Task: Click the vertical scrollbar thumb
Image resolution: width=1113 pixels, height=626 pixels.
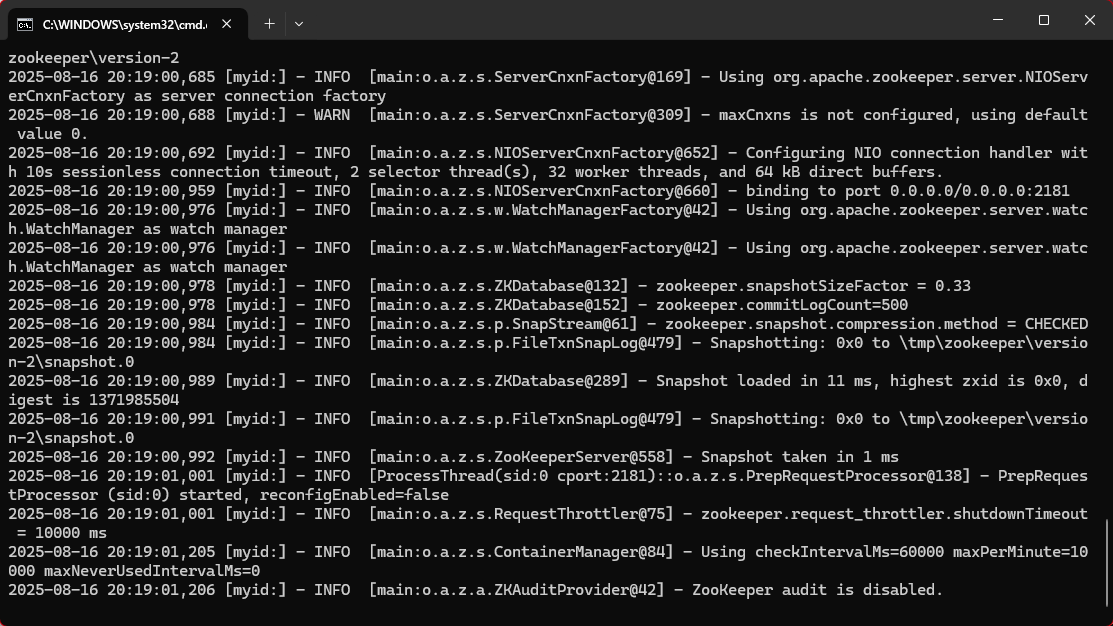Action: coord(1107,564)
